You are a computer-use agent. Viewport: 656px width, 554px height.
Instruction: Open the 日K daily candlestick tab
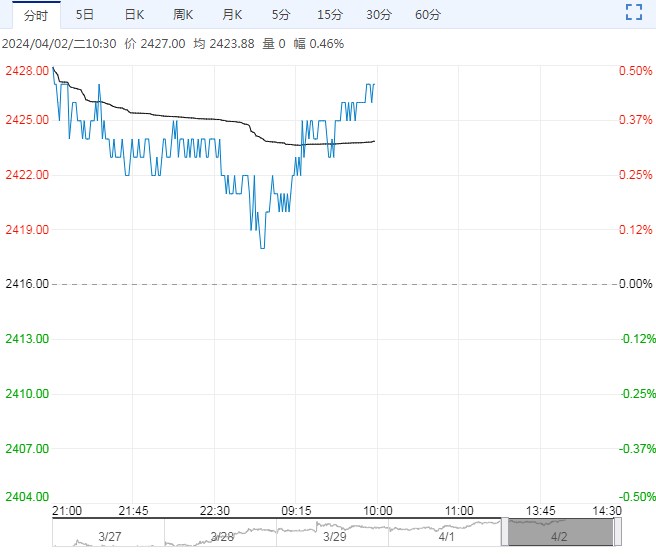[x=134, y=14]
